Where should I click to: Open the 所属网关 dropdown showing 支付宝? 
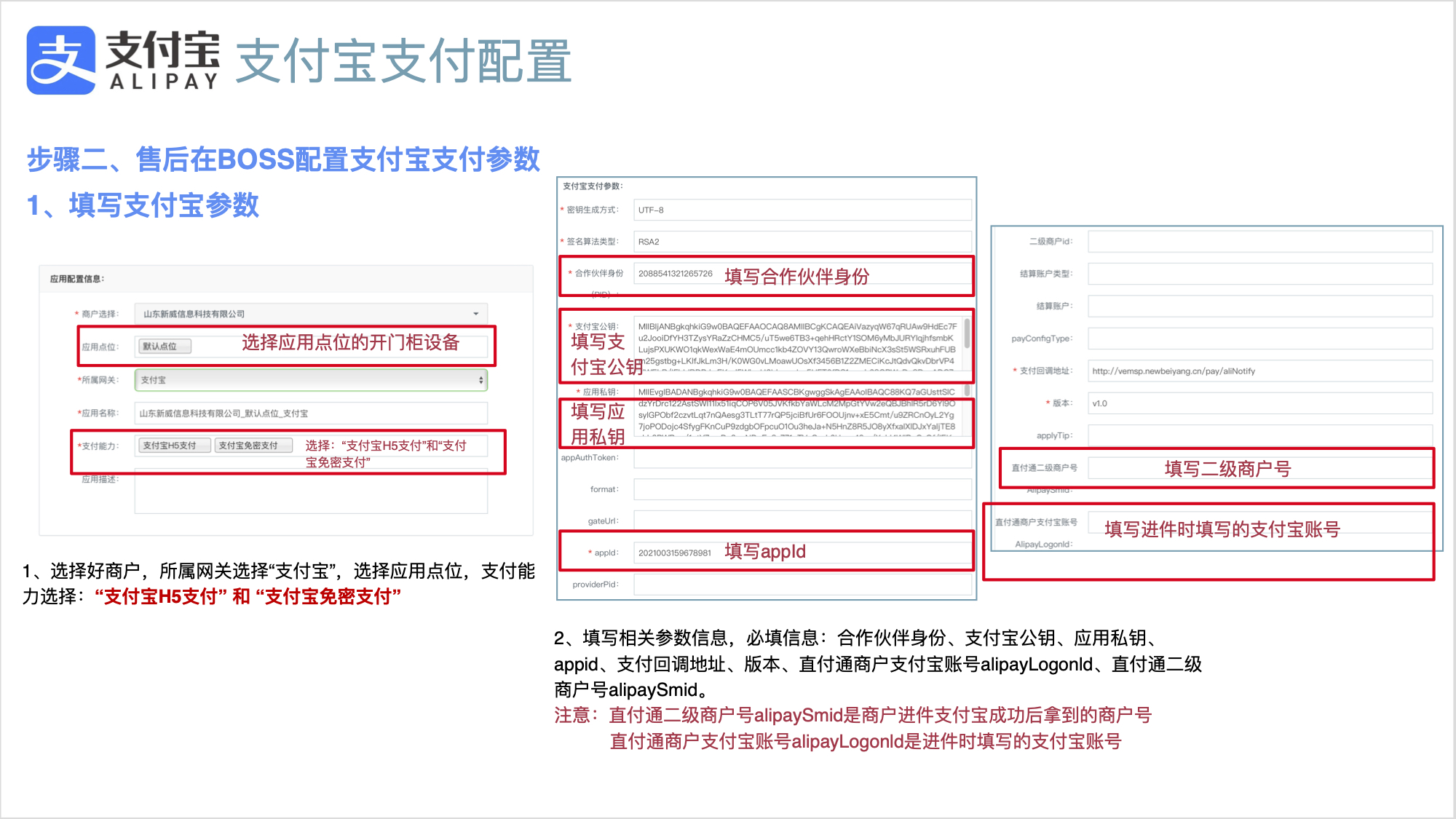(x=311, y=380)
